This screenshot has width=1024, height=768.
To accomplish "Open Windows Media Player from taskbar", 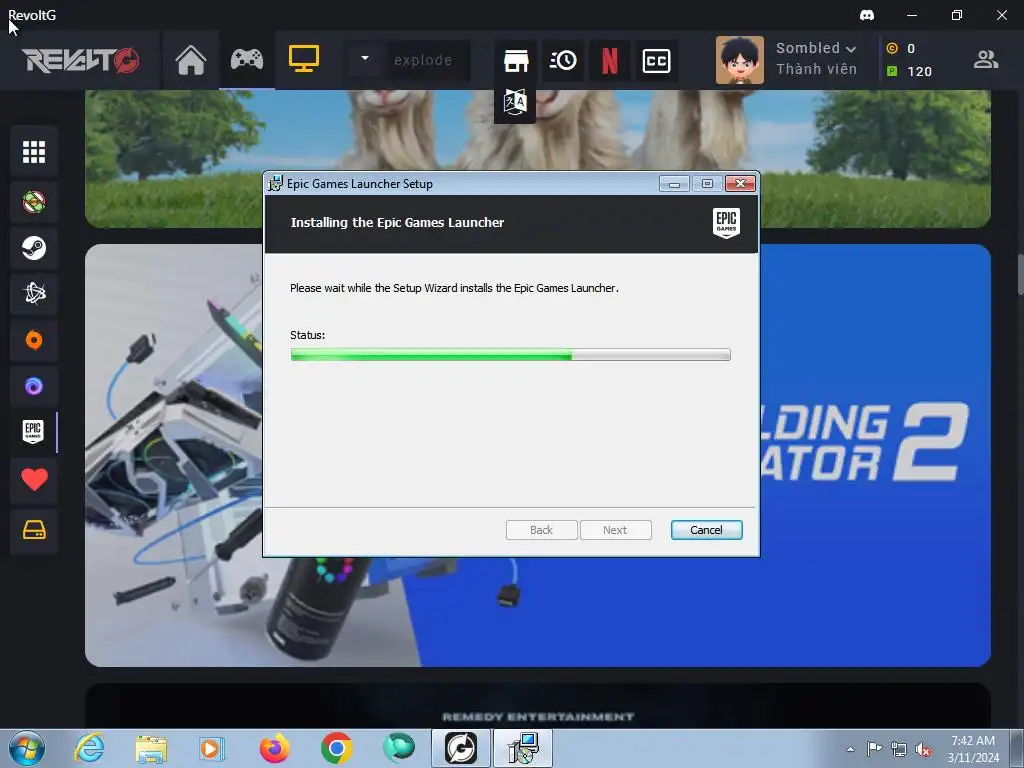I will (211, 748).
